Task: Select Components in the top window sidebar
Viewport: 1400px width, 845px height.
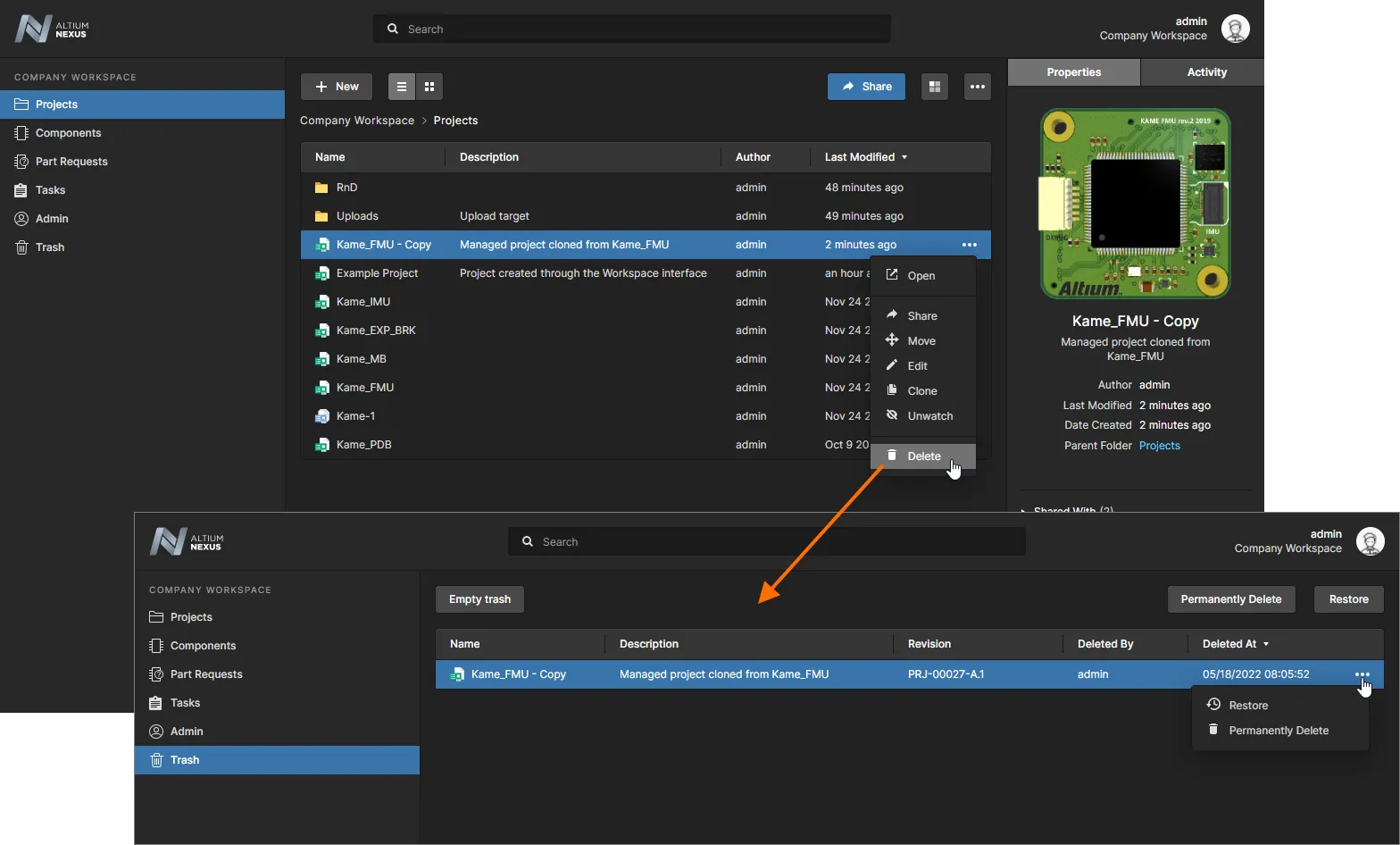Action: tap(142, 133)
